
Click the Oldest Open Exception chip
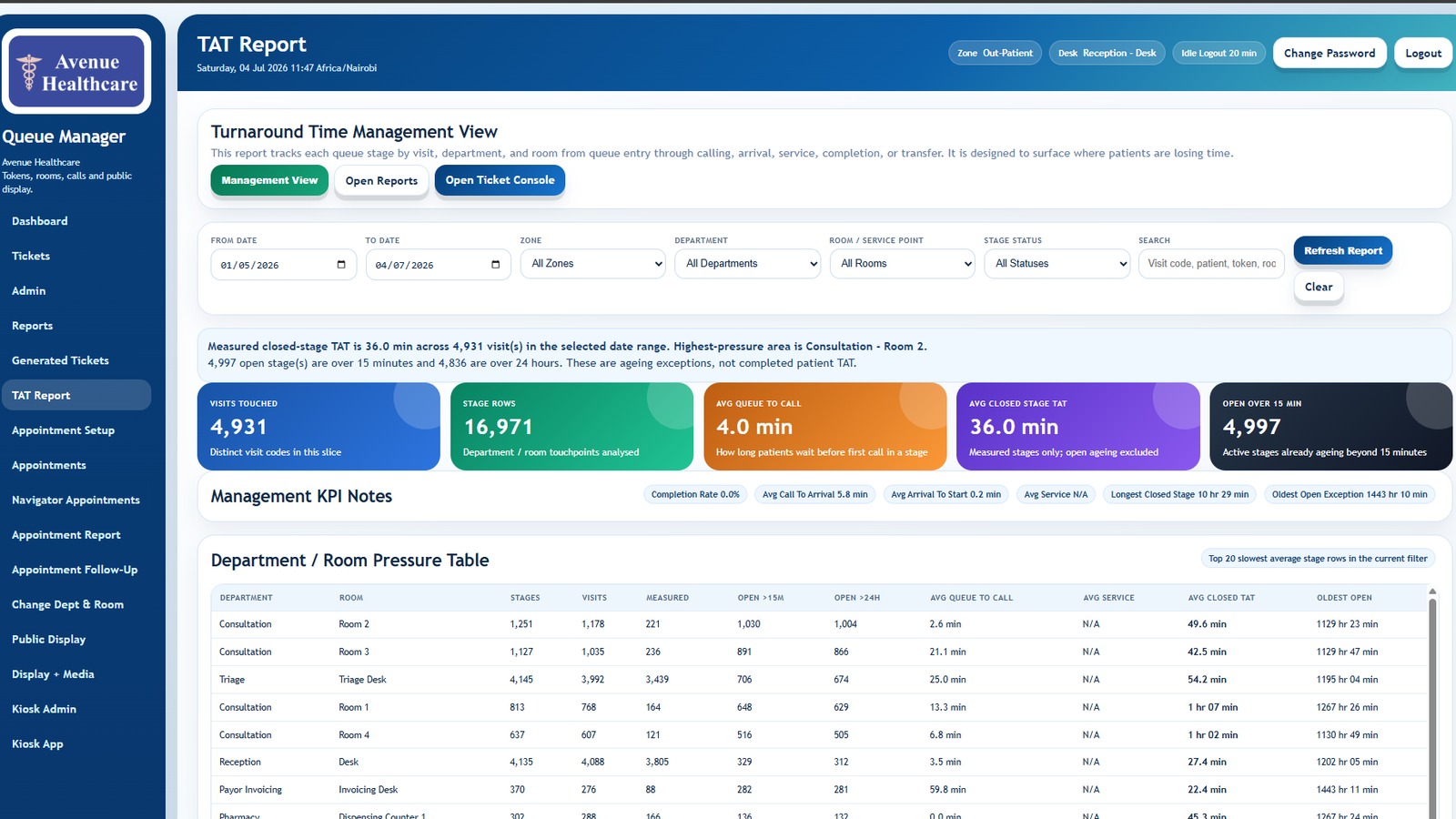(x=1350, y=494)
